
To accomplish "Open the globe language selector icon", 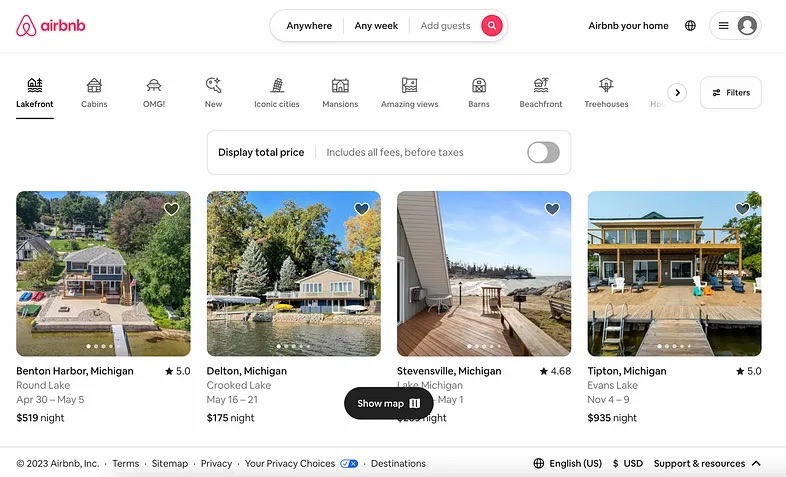I will tap(690, 26).
